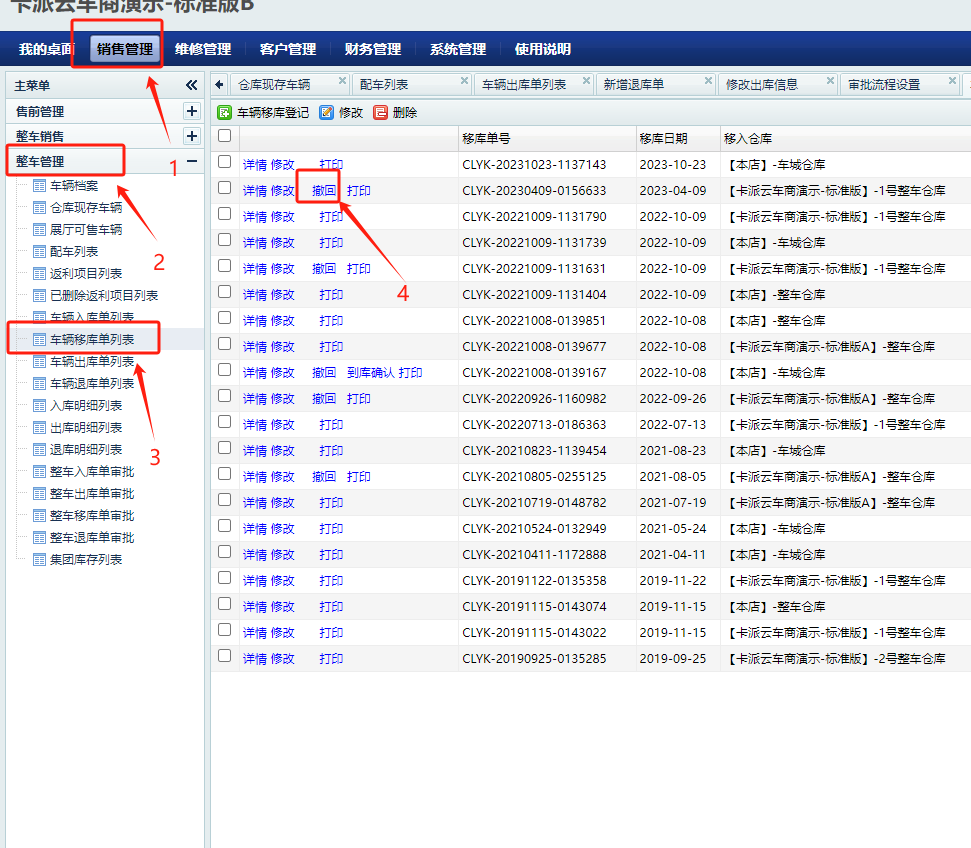This screenshot has height=848, width=971.
Task: Toggle the select-all checkbox in table header
Action: coord(225,136)
